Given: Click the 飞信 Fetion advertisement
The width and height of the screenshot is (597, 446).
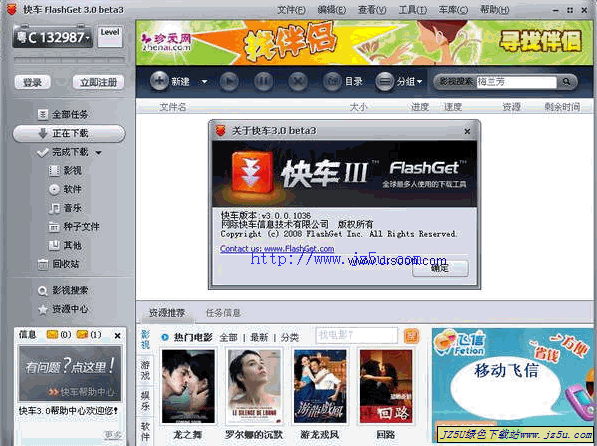Looking at the screenshot, I should click(512, 385).
